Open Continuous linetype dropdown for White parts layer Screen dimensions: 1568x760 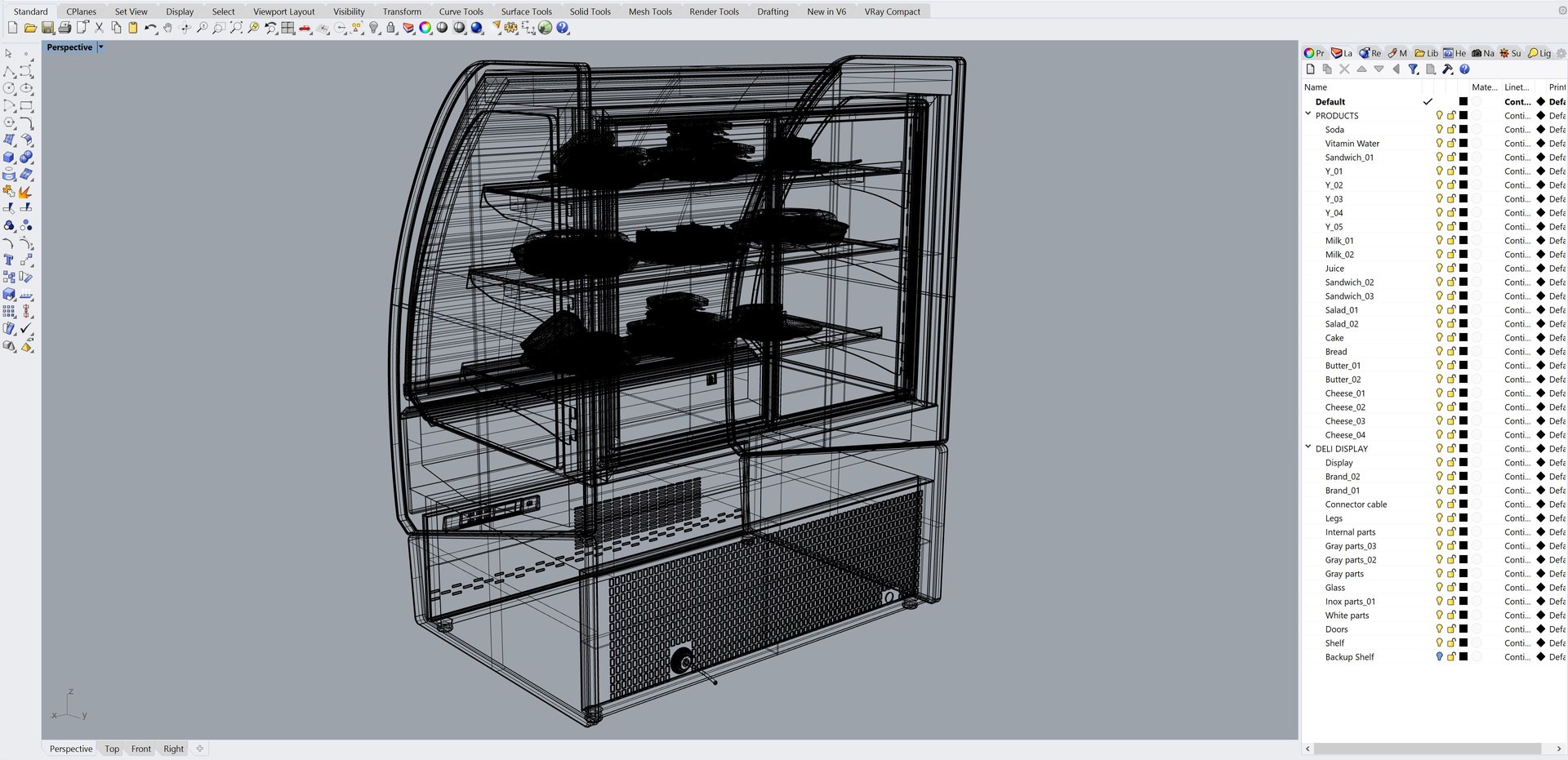click(1517, 615)
